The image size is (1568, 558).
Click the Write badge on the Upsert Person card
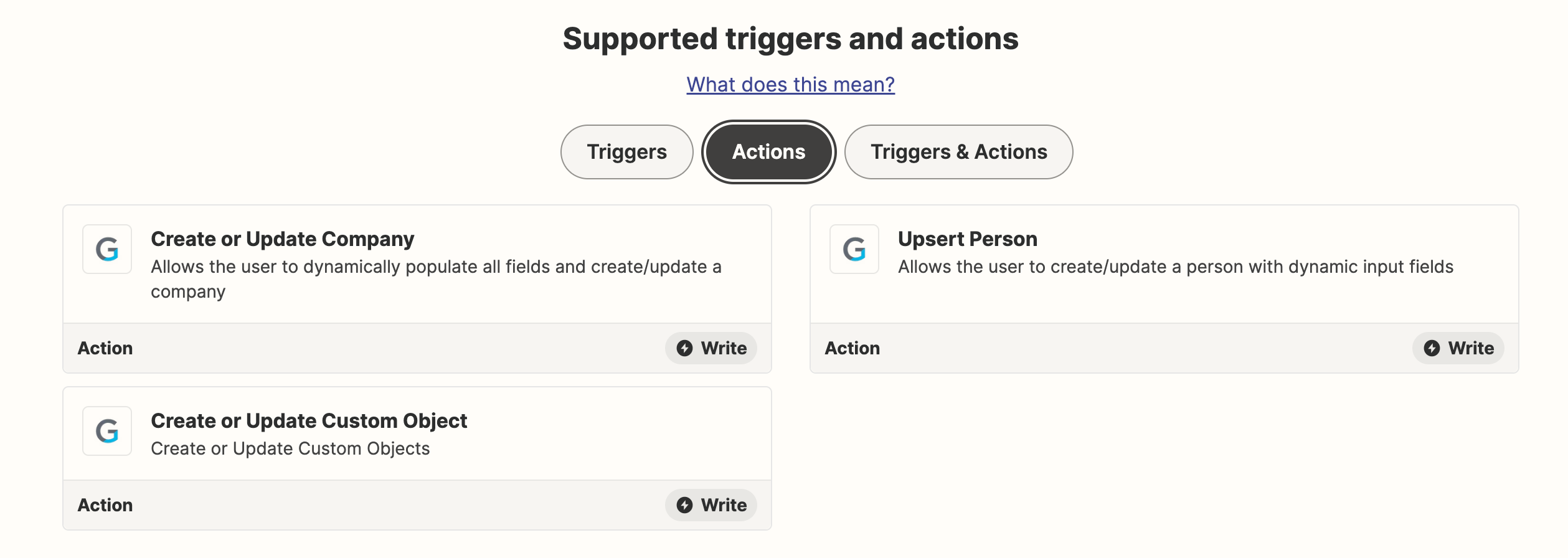tap(1458, 348)
